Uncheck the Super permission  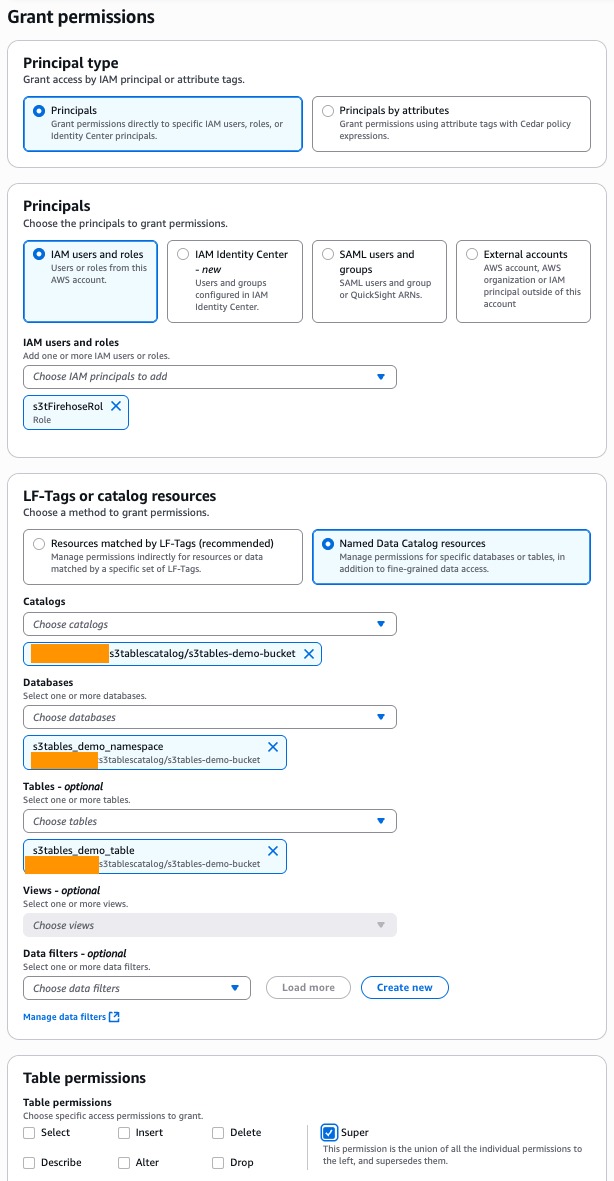click(x=330, y=1132)
